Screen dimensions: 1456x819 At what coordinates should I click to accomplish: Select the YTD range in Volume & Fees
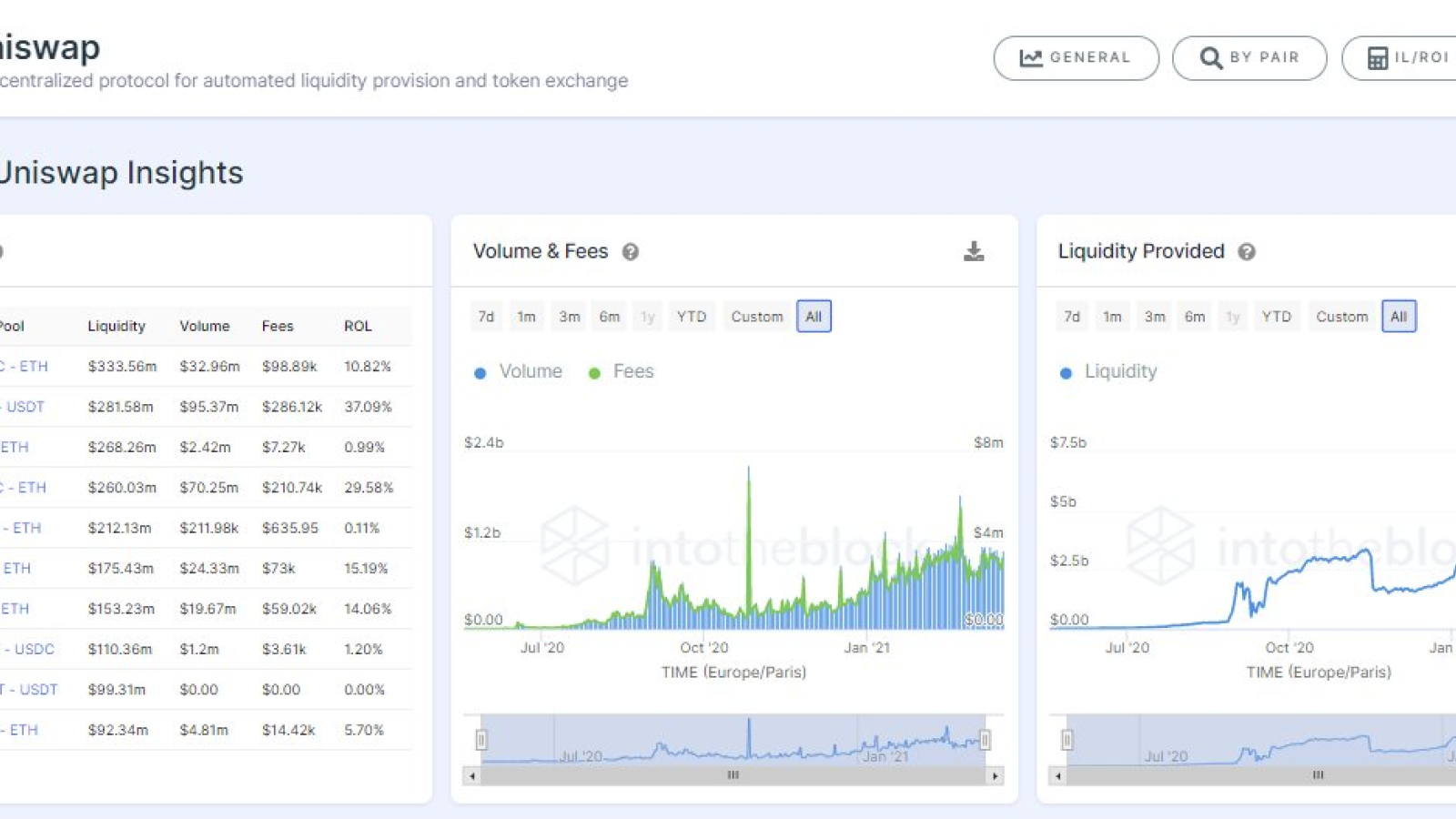coord(692,317)
